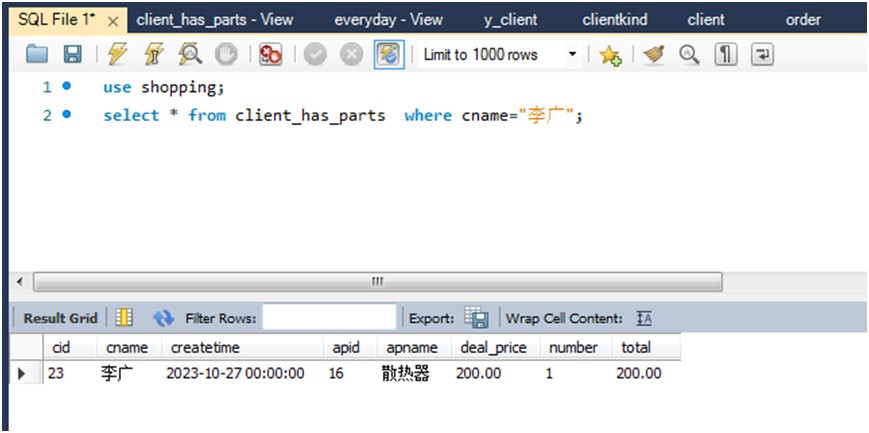Image resolution: width=869 pixels, height=433 pixels.
Task: Toggle the grid form editor icon
Action: point(124,318)
